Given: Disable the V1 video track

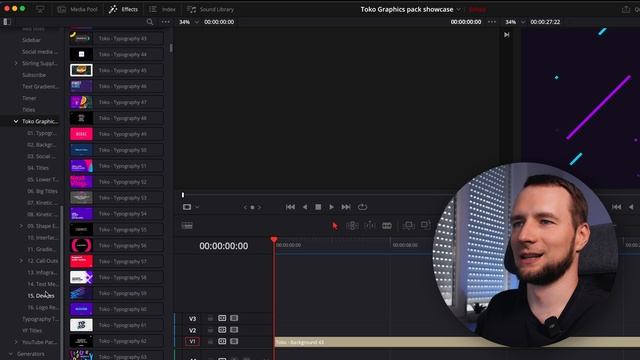Looking at the screenshot, I should click(234, 341).
